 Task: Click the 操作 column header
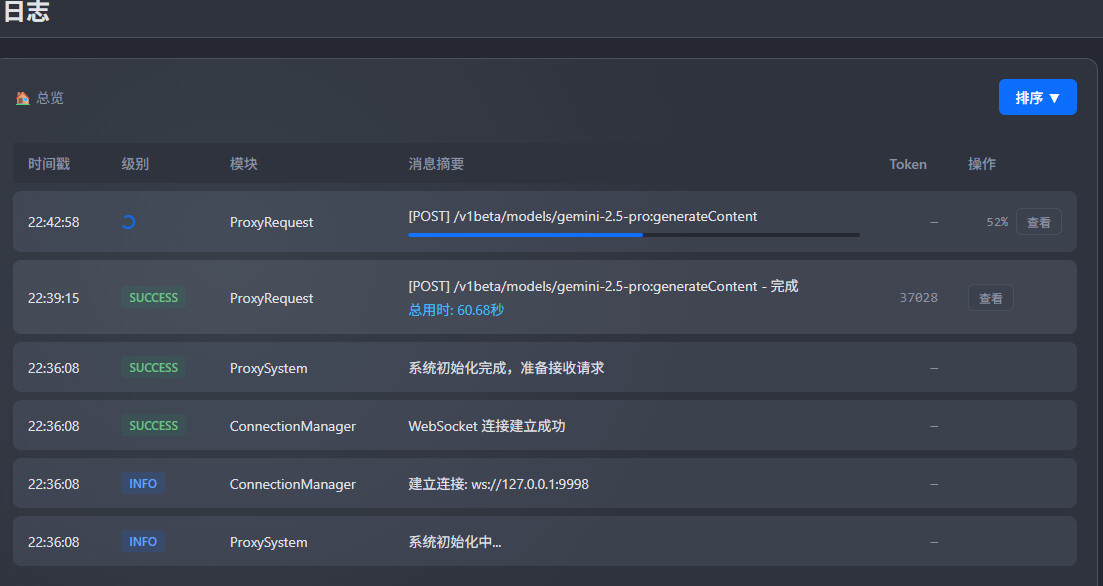(982, 164)
